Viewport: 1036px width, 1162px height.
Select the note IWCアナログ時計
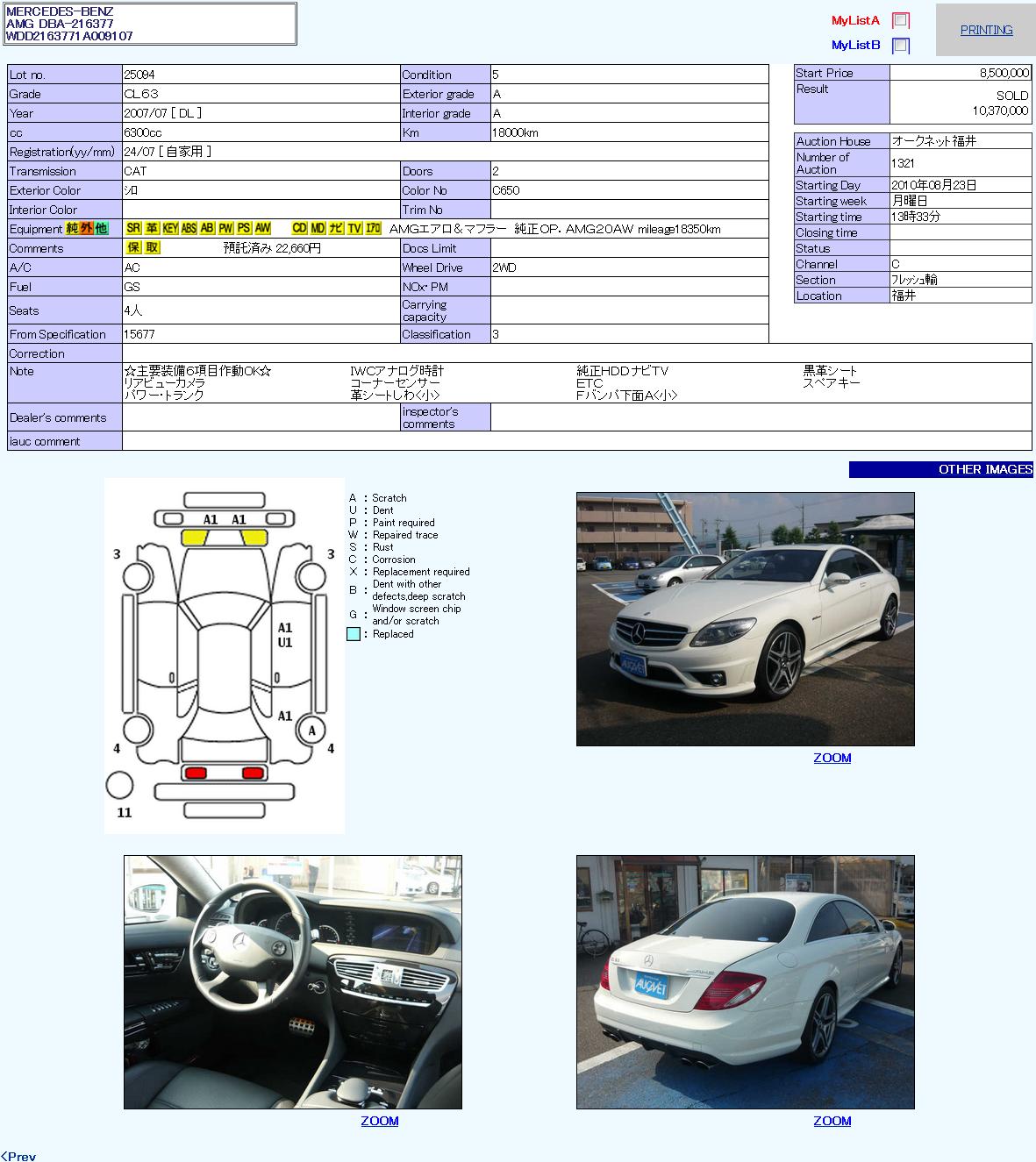click(397, 371)
